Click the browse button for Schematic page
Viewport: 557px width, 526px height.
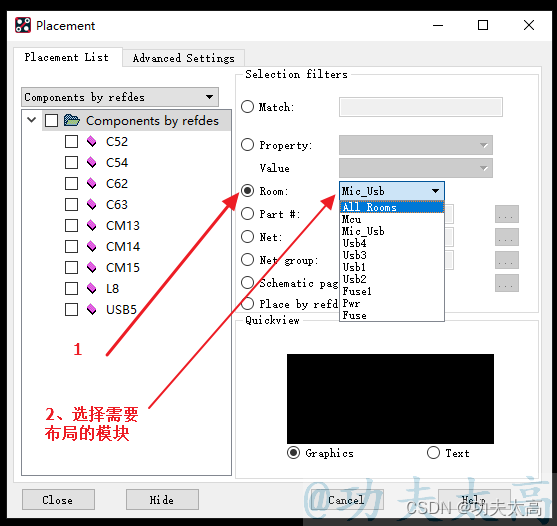(x=507, y=283)
